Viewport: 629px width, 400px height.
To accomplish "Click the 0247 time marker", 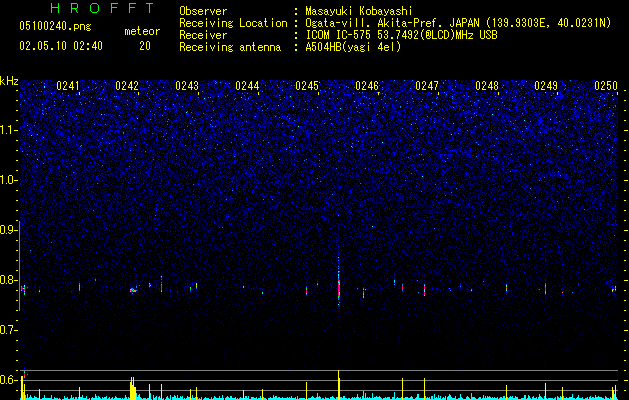I will [427, 86].
